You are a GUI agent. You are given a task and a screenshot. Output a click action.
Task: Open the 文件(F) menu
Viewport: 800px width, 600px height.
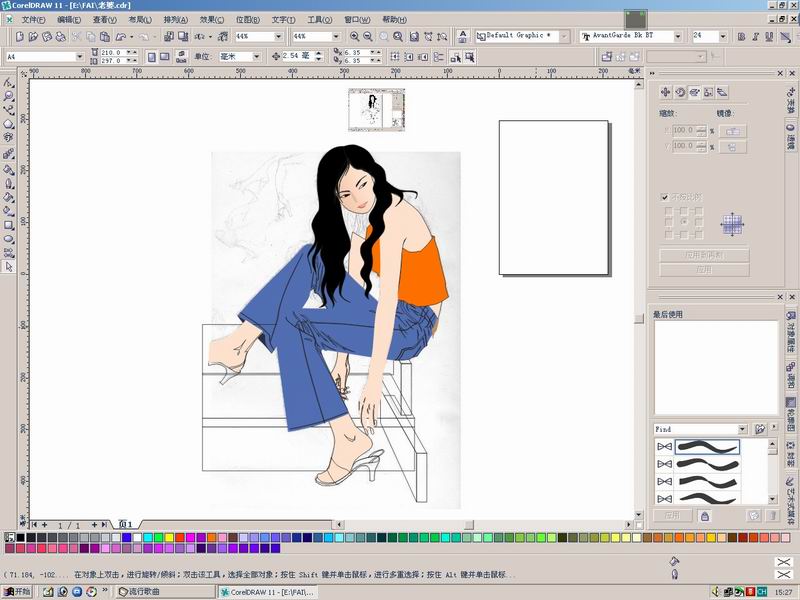[x=34, y=20]
